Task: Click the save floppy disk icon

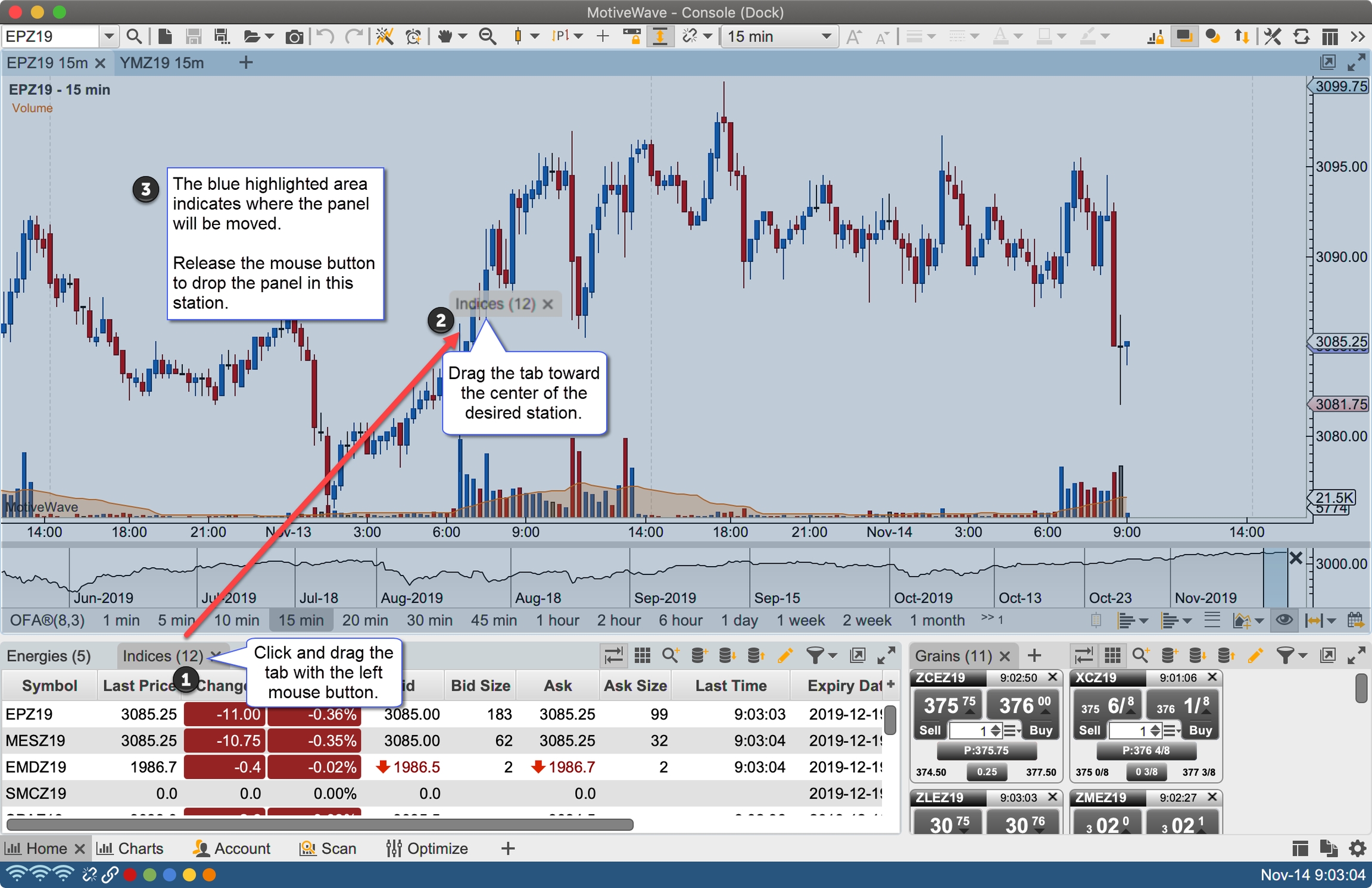Action: 193,36
